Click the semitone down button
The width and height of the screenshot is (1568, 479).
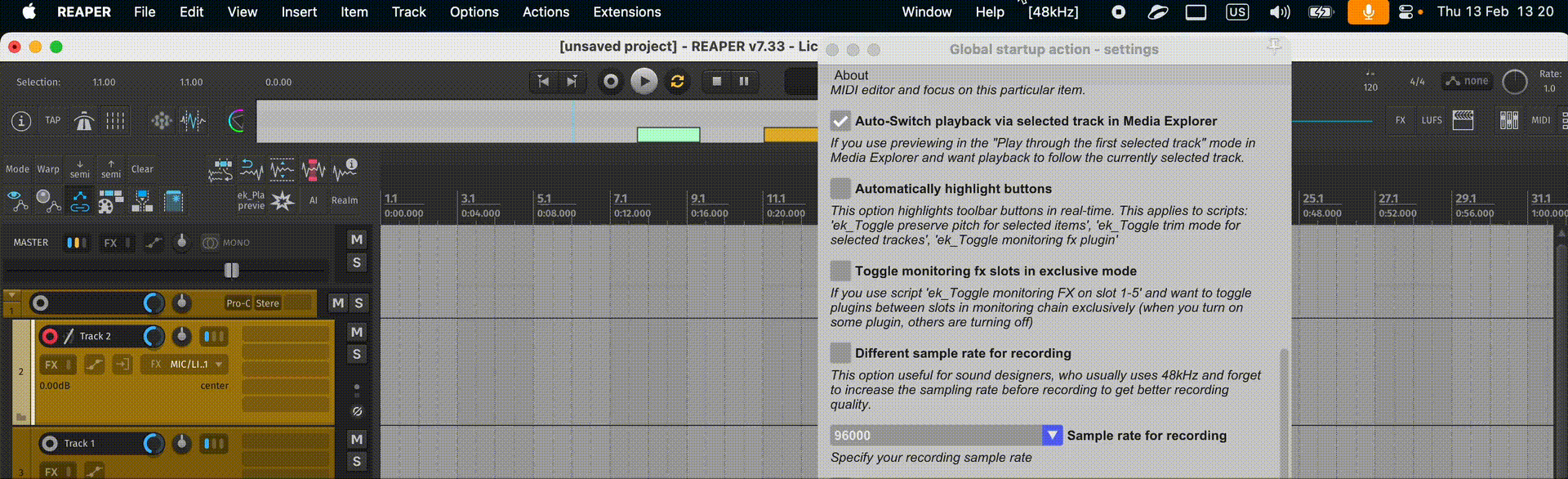[x=80, y=169]
